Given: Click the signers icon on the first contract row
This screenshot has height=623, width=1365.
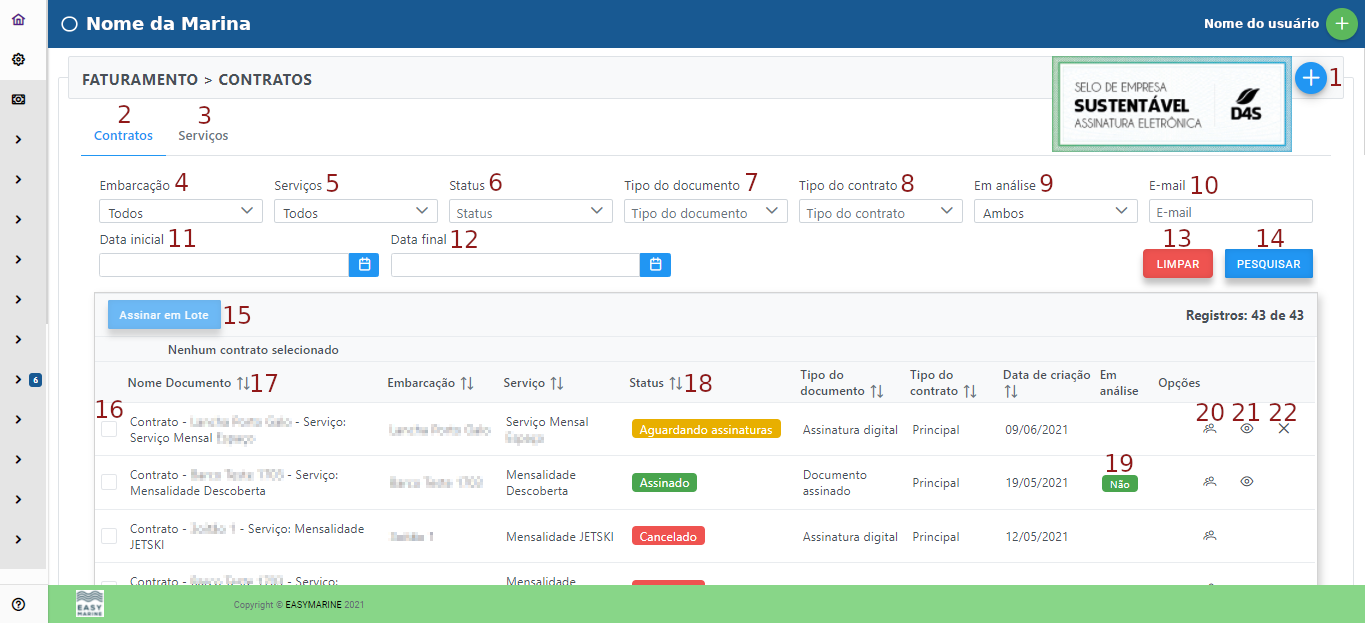Looking at the screenshot, I should tap(1209, 428).
